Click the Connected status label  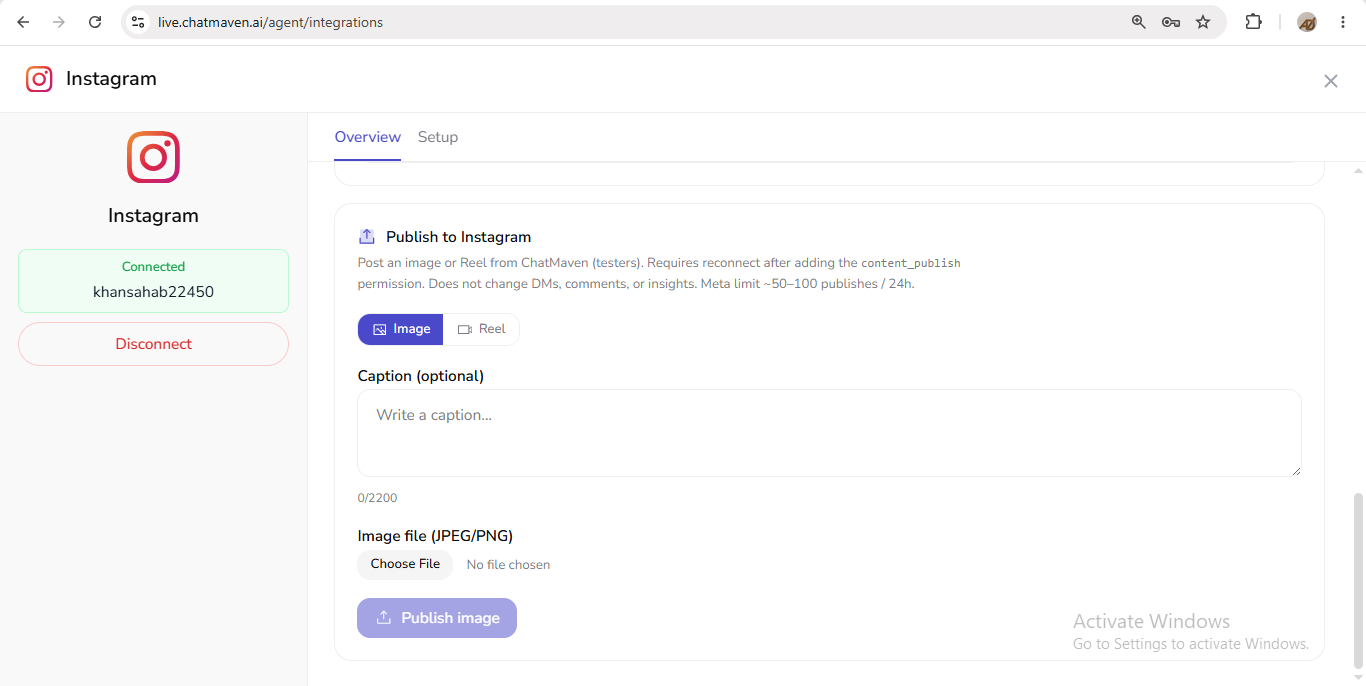coord(153,267)
